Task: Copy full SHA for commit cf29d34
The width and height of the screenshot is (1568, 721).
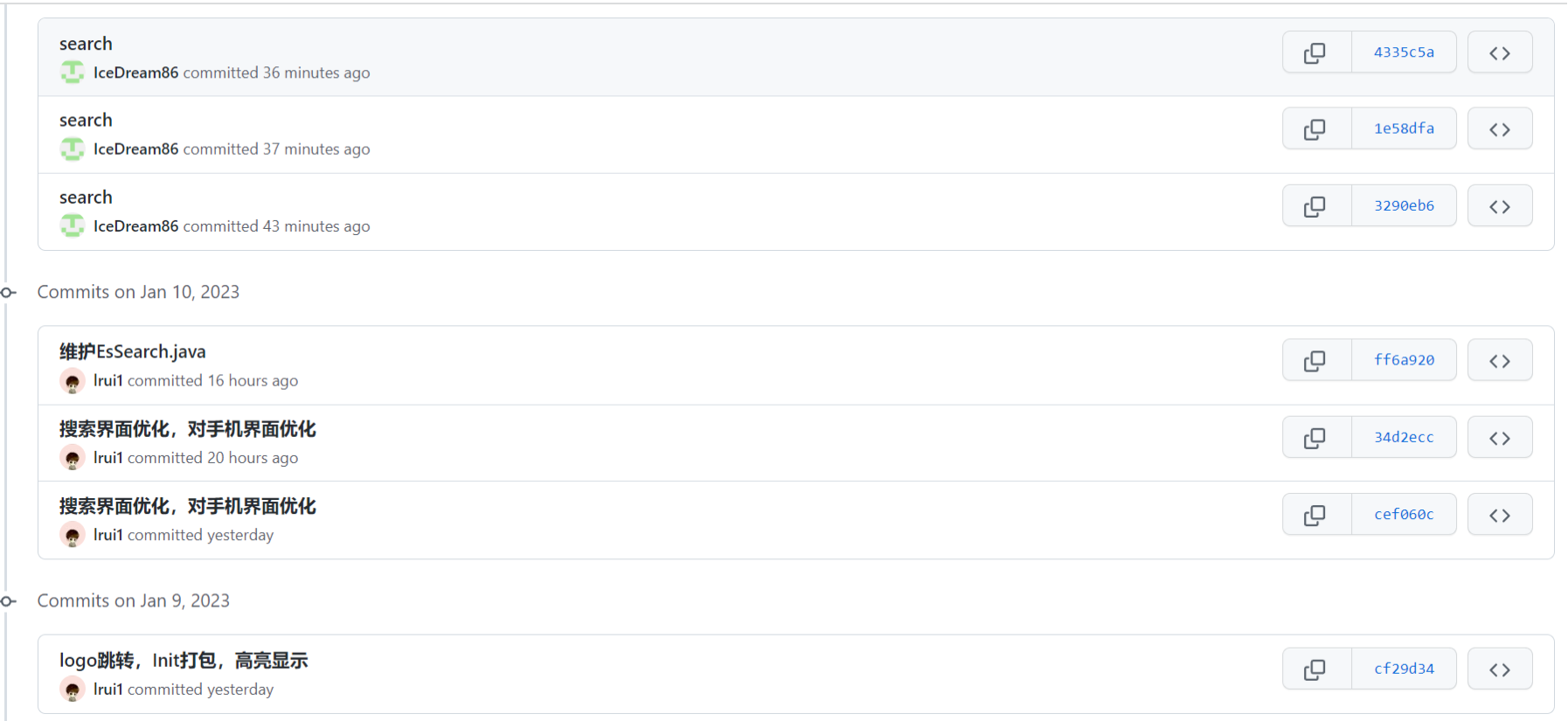Action: [x=1315, y=669]
